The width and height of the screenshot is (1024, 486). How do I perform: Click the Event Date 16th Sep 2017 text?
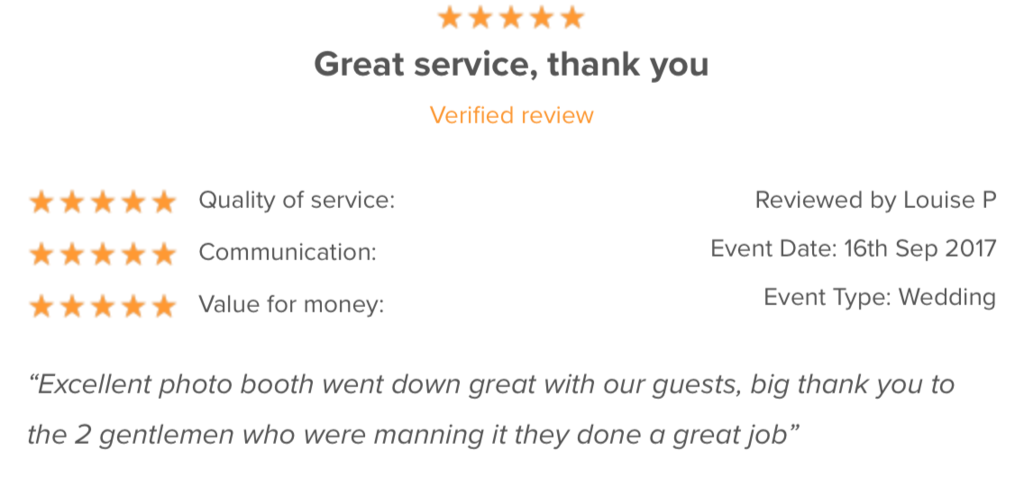coord(853,248)
